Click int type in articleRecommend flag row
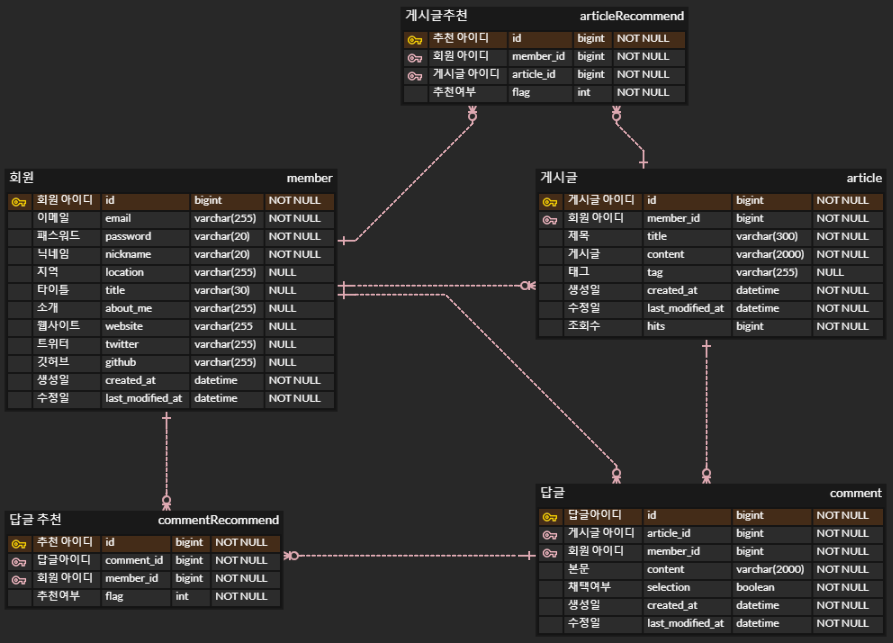Viewport: 893px width, 643px height. coord(584,92)
